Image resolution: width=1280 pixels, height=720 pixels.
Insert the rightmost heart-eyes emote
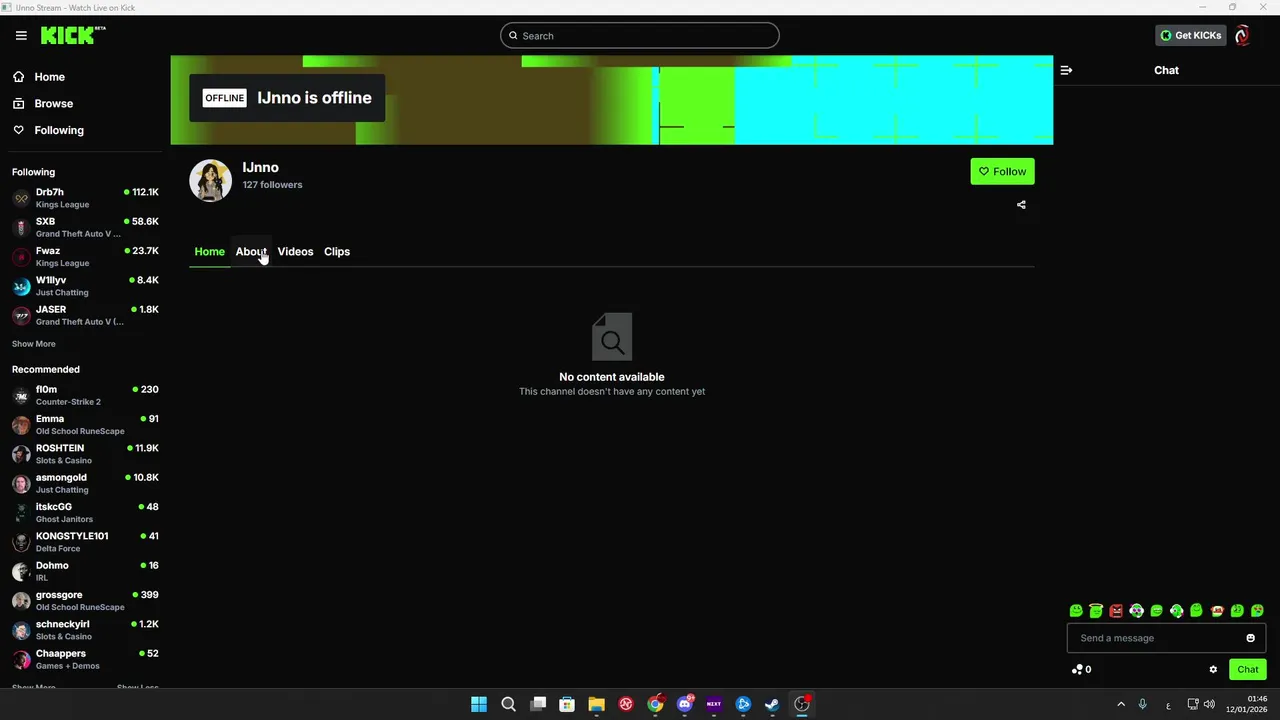(1257, 611)
